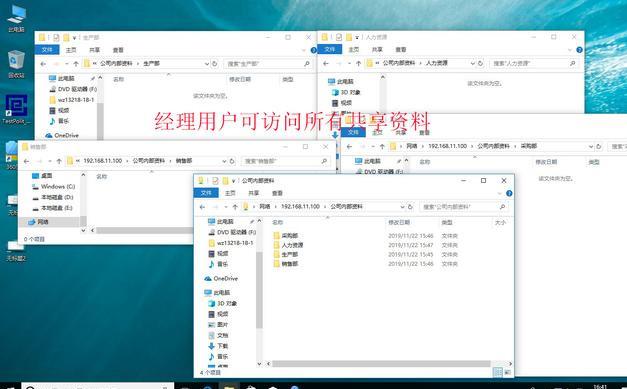Open recent locations dropdown in 公司内部资料 window
Image resolution: width=627 pixels, height=389 pixels.
coord(226,207)
